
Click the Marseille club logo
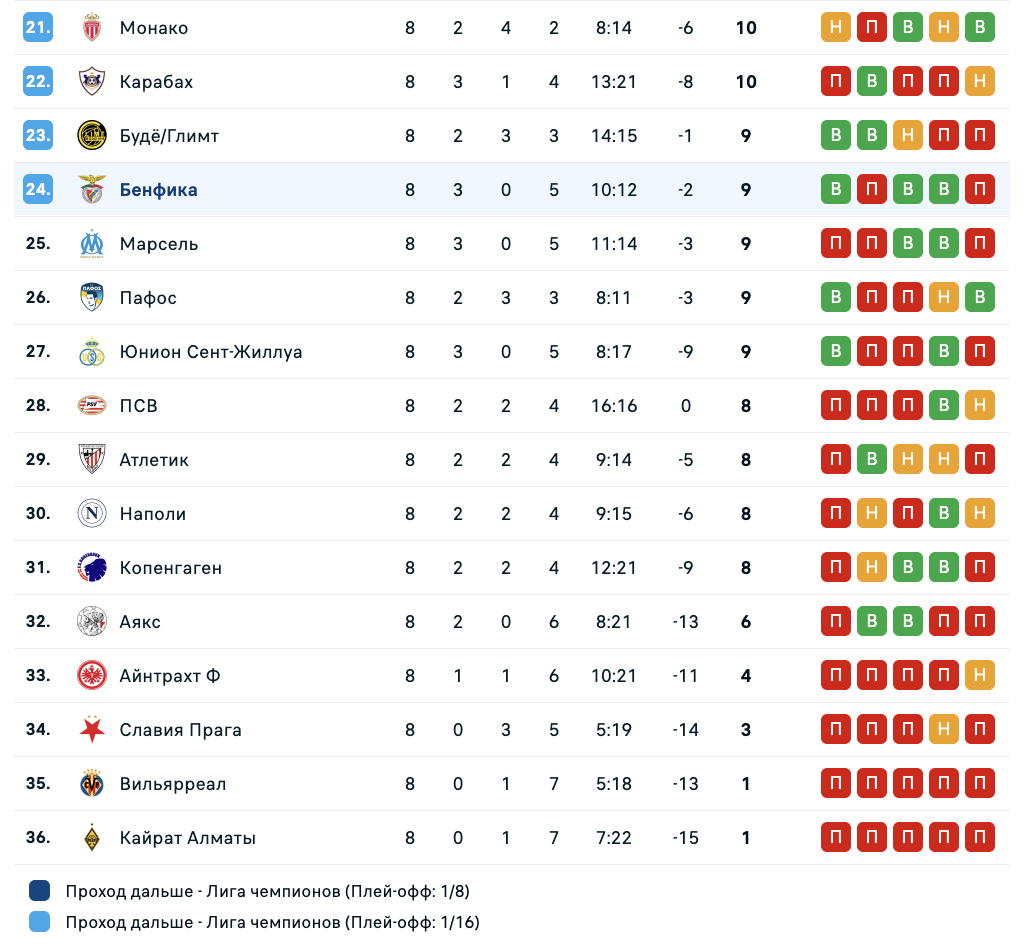tap(92, 244)
